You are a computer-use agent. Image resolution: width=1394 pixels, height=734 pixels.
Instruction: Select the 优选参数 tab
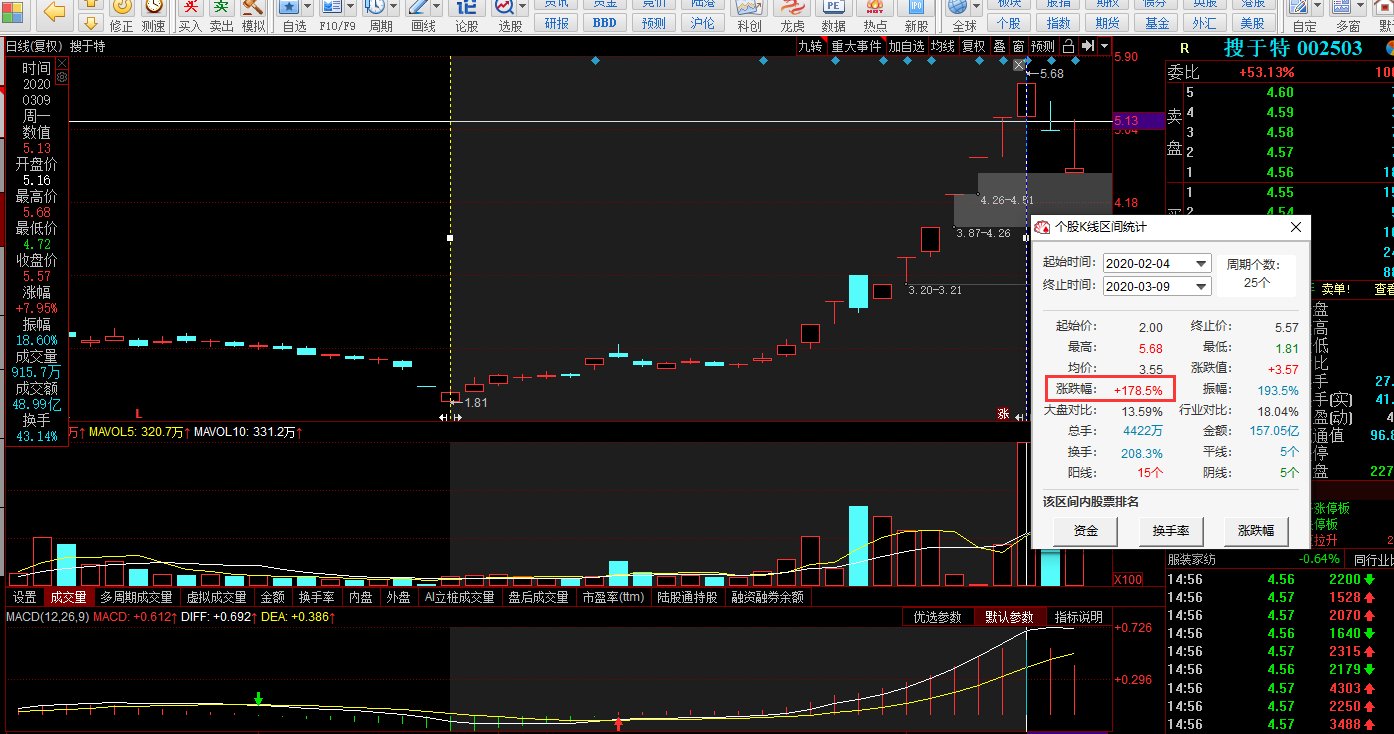click(x=937, y=617)
